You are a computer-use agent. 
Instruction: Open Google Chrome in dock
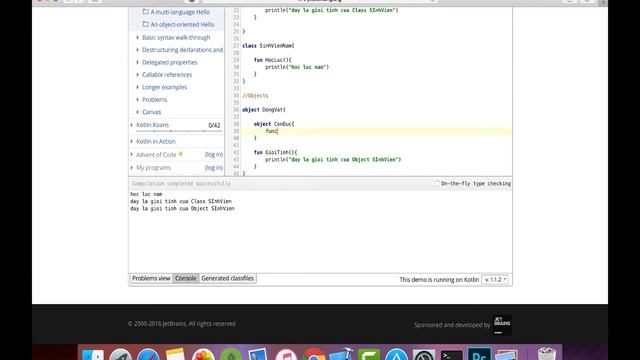(313, 355)
